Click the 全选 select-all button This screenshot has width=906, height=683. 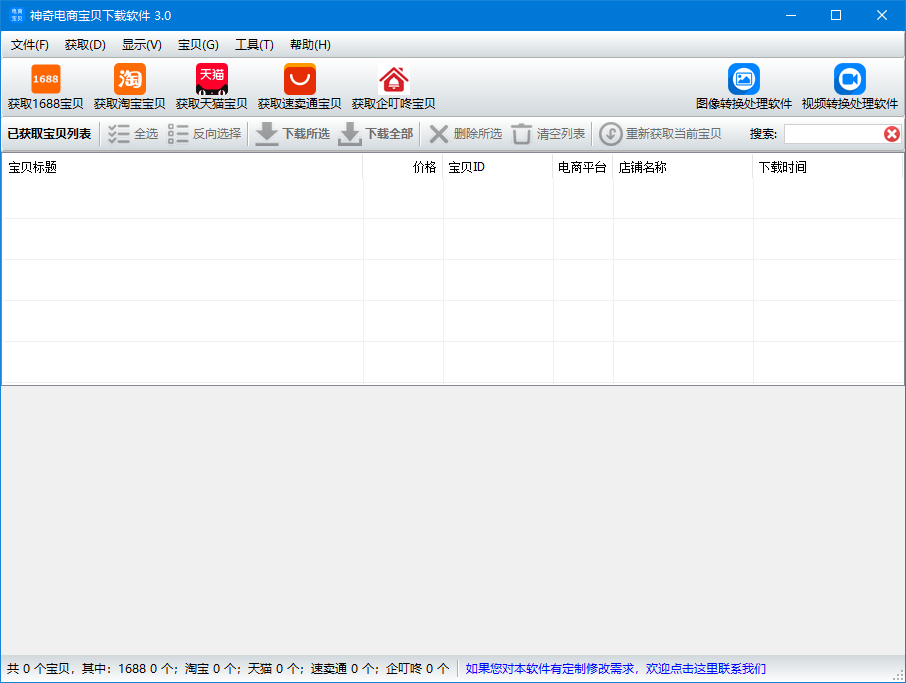point(131,134)
